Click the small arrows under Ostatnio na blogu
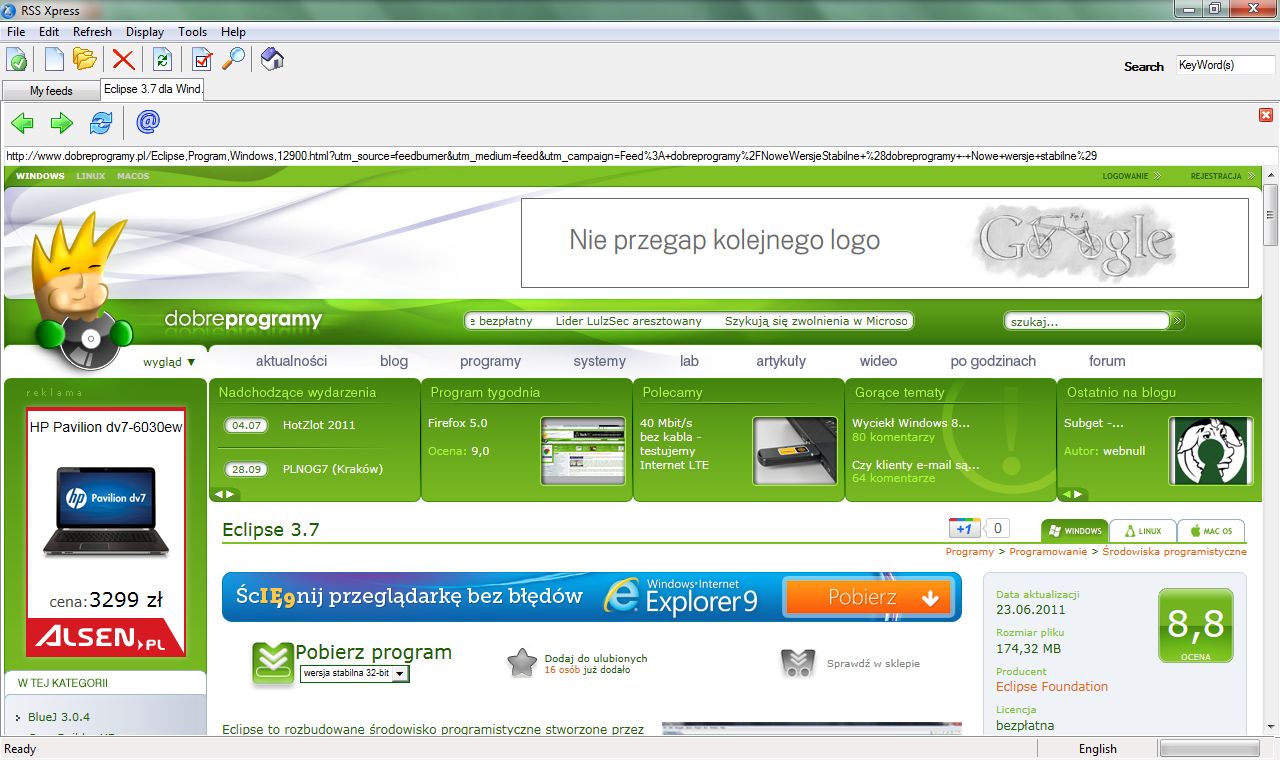 click(1073, 494)
